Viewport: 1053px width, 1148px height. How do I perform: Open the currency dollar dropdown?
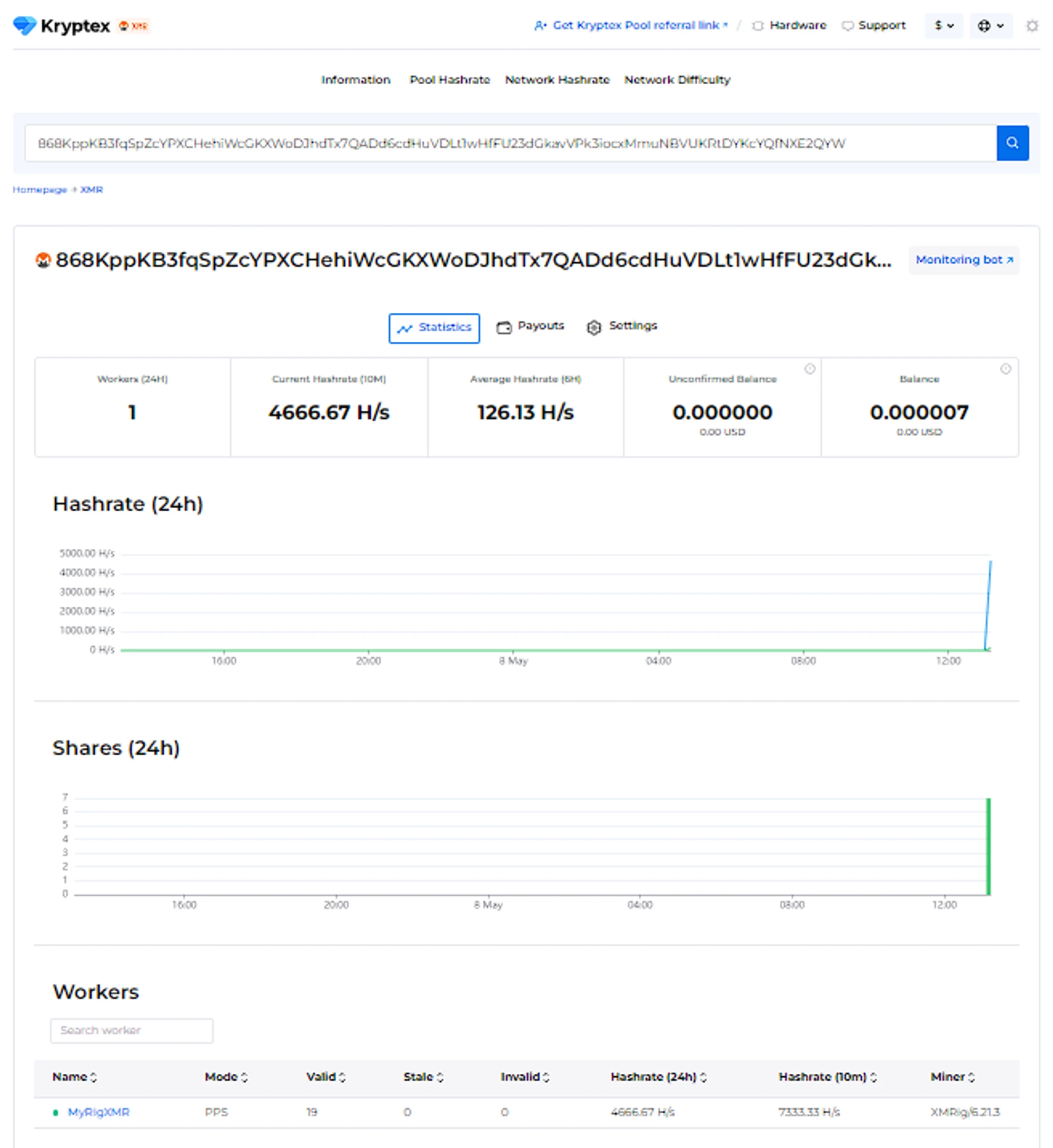pos(943,26)
